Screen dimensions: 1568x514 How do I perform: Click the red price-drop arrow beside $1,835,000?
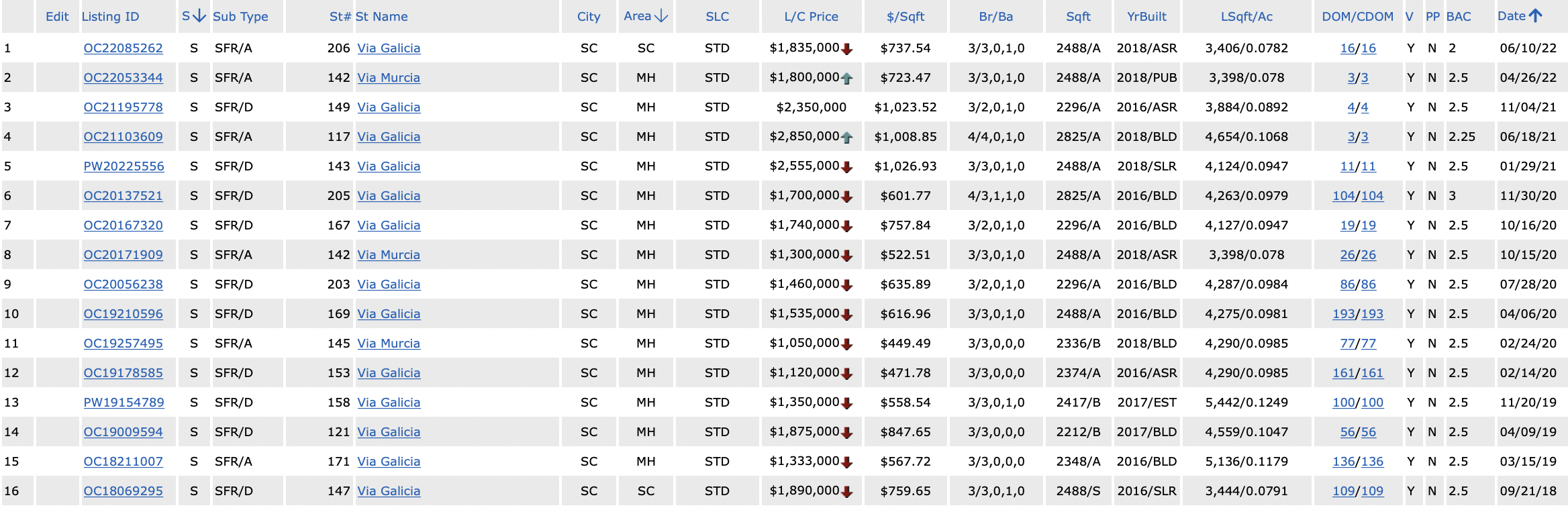click(847, 49)
